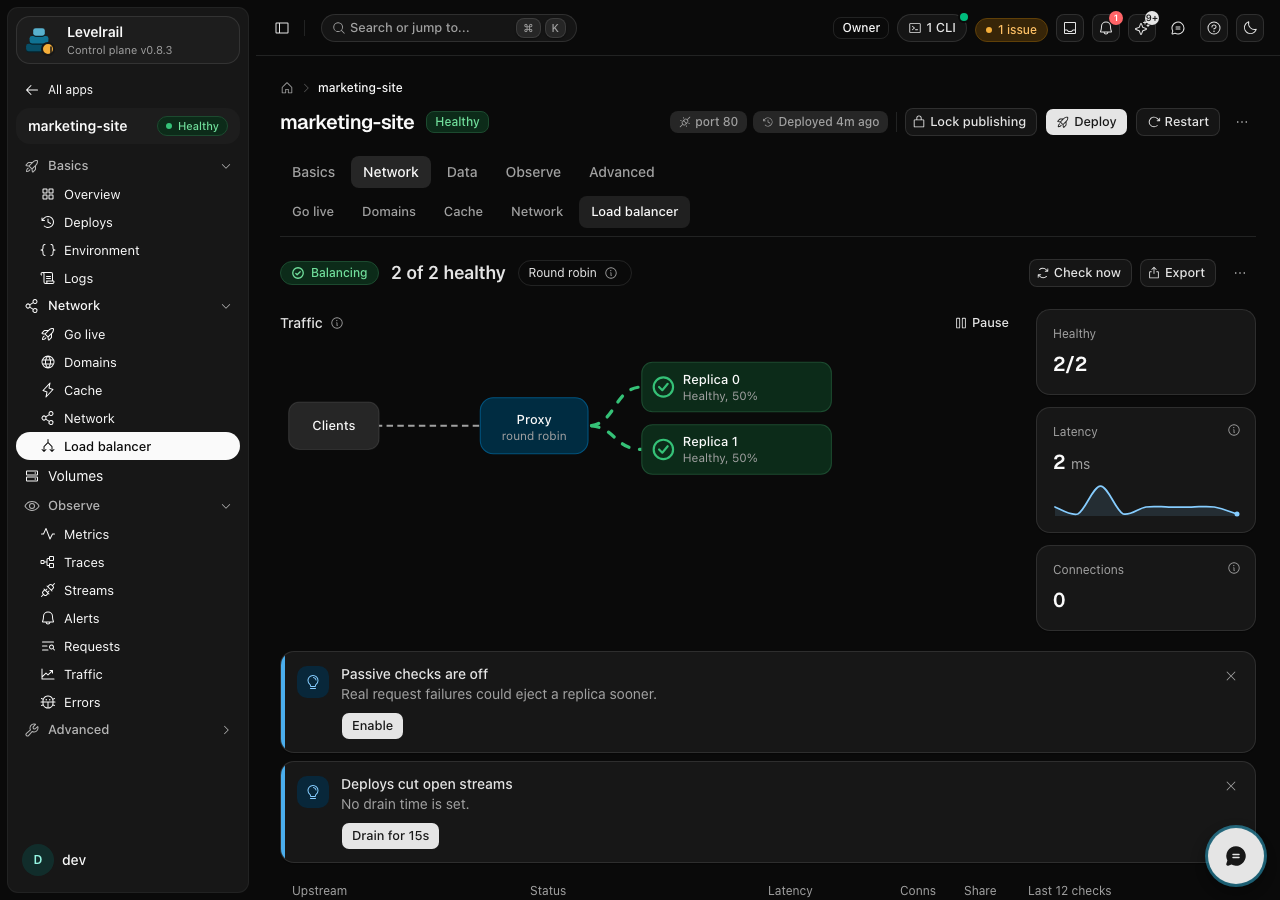The height and width of the screenshot is (900, 1280).
Task: Switch to the Advanced top tab
Action: (x=621, y=172)
